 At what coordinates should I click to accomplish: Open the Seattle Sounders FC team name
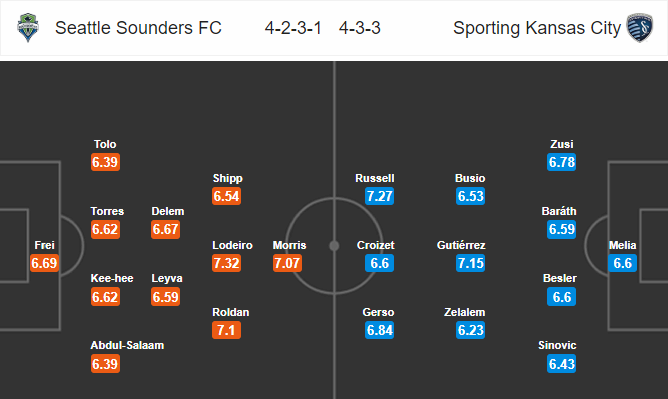(138, 28)
